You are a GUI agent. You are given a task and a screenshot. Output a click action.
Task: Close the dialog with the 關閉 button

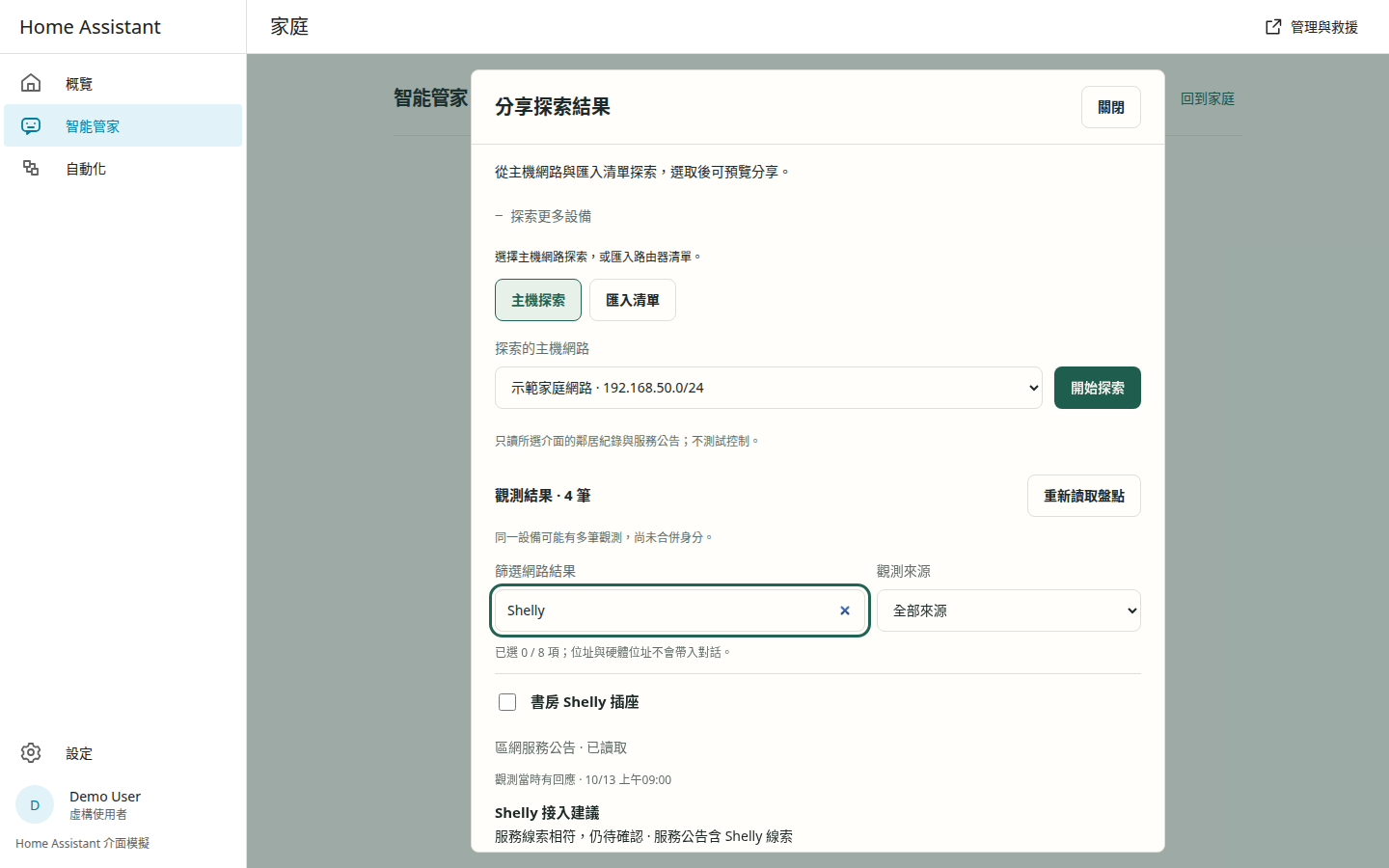(1111, 107)
